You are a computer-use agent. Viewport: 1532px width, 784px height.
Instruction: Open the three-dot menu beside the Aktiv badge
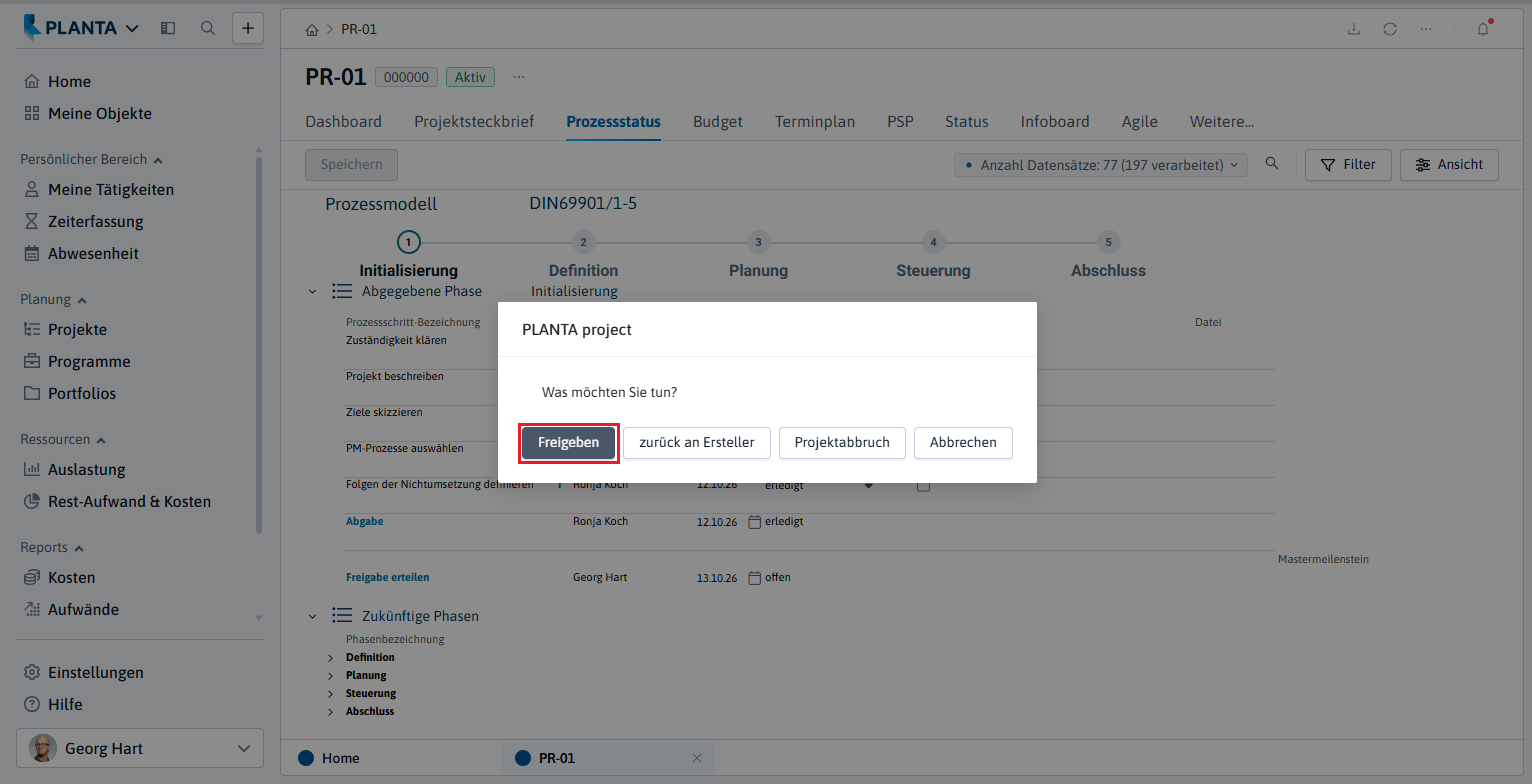coord(518,77)
